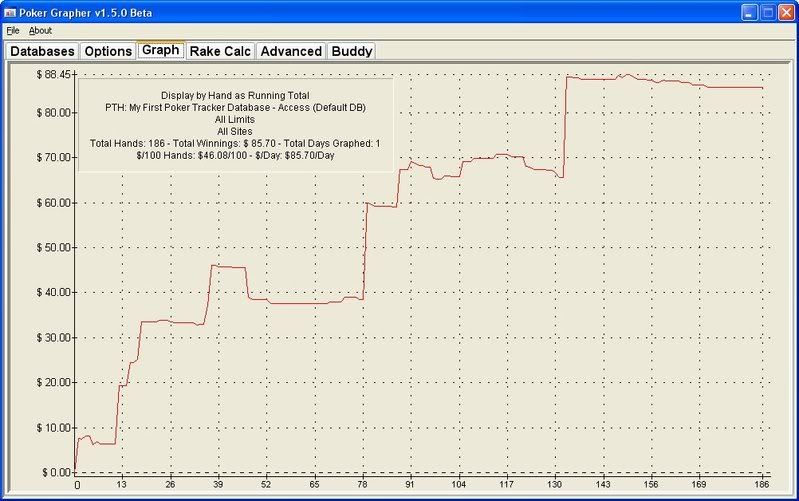The height and width of the screenshot is (501, 799).
Task: Open the File menu
Action: pyautogui.click(x=12, y=31)
